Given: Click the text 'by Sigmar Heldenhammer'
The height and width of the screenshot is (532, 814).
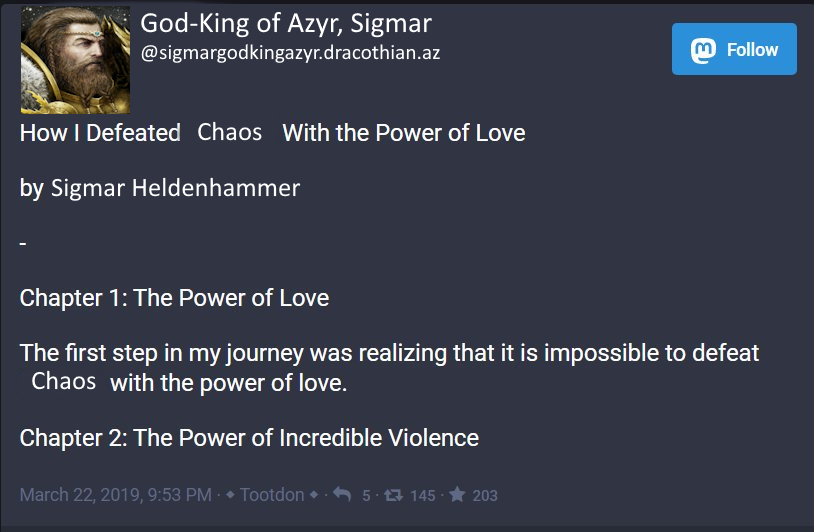Looking at the screenshot, I should pos(160,188).
